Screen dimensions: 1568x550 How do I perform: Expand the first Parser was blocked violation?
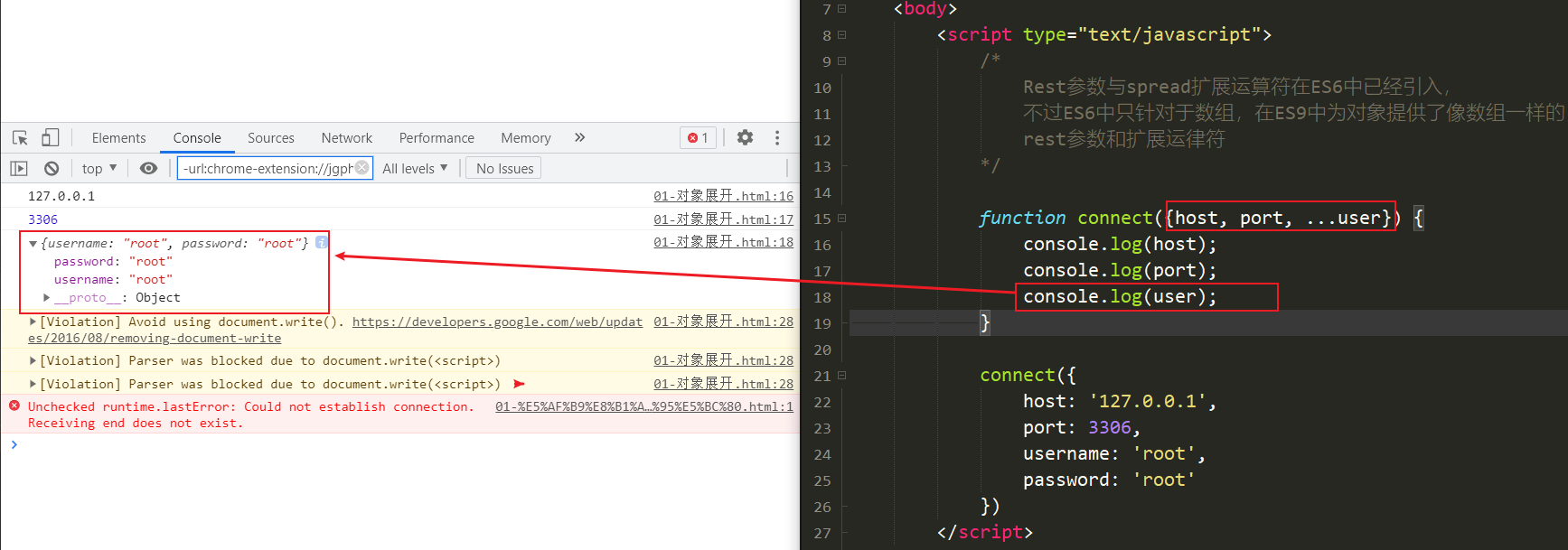(x=33, y=360)
